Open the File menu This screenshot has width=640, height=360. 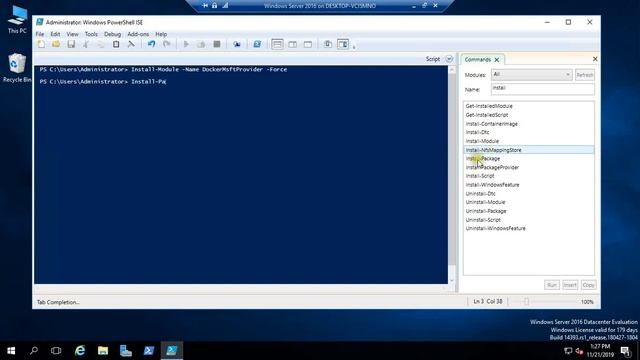pos(40,34)
